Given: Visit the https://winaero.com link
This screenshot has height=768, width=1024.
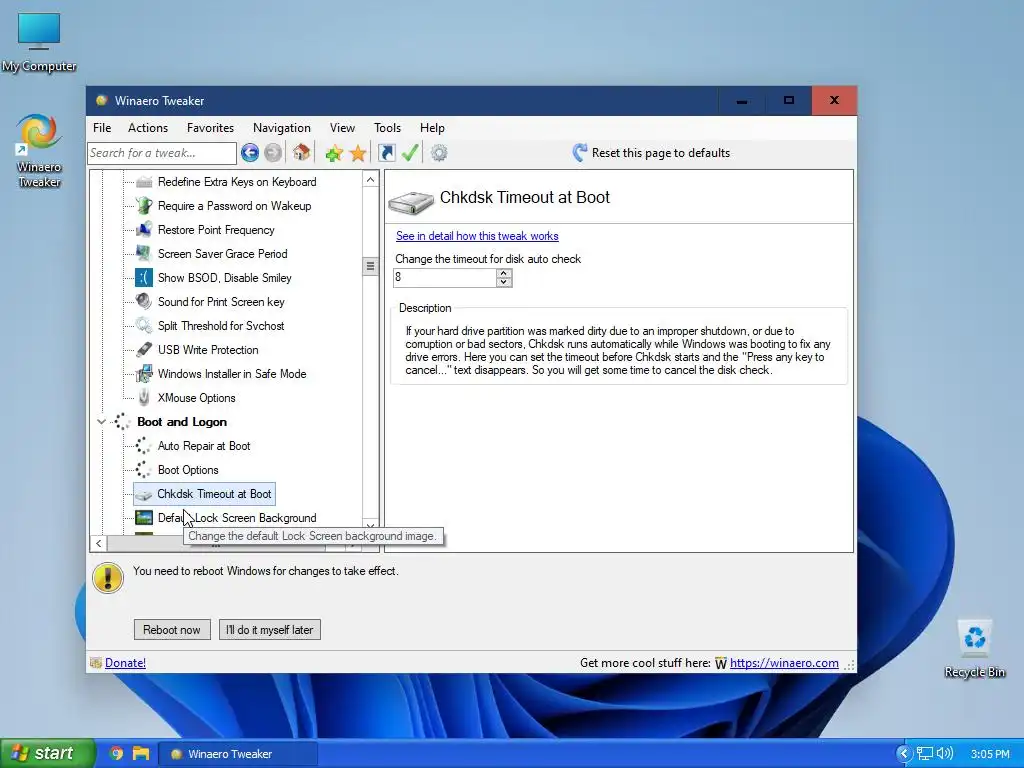Looking at the screenshot, I should click(x=784, y=663).
